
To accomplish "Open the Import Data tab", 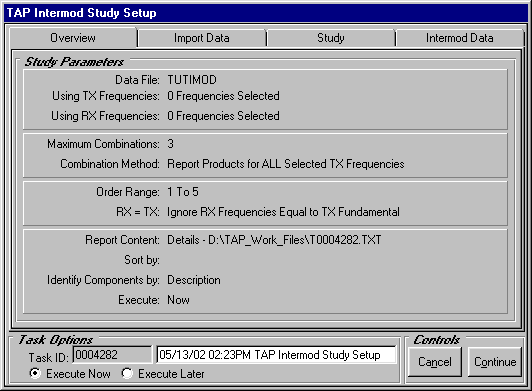I will click(202, 38).
